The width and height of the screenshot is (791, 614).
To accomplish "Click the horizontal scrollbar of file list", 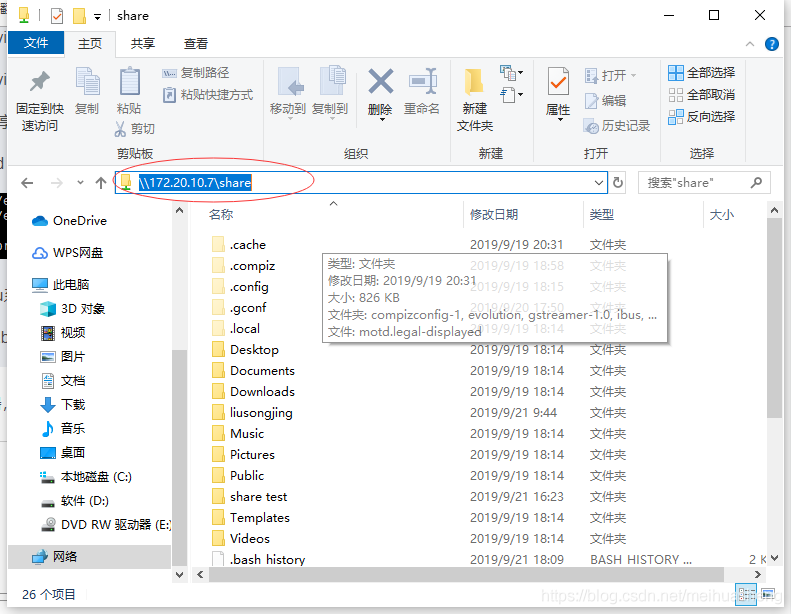I will [467, 574].
